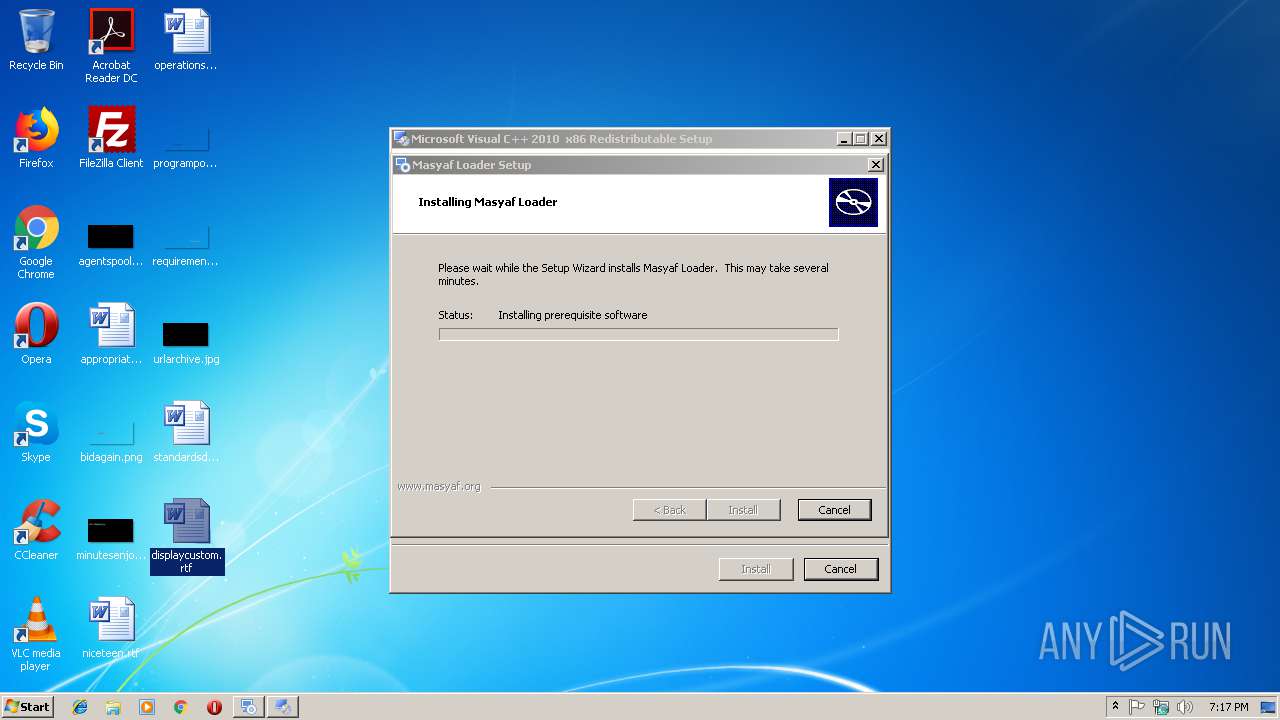Open Google Chrome from the taskbar
Viewport: 1280px width, 720px height.
(x=181, y=707)
